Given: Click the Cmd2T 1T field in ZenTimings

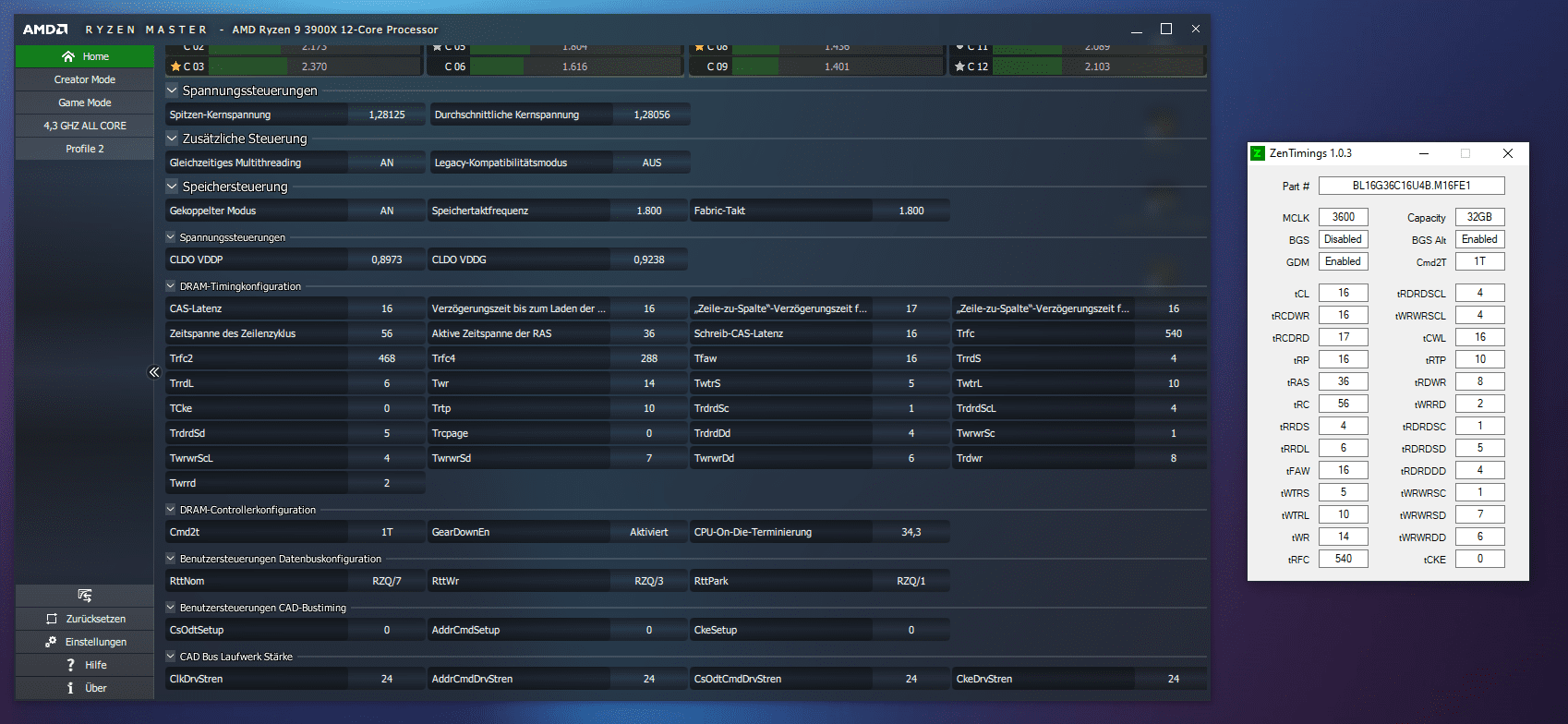Looking at the screenshot, I should click(x=1479, y=261).
